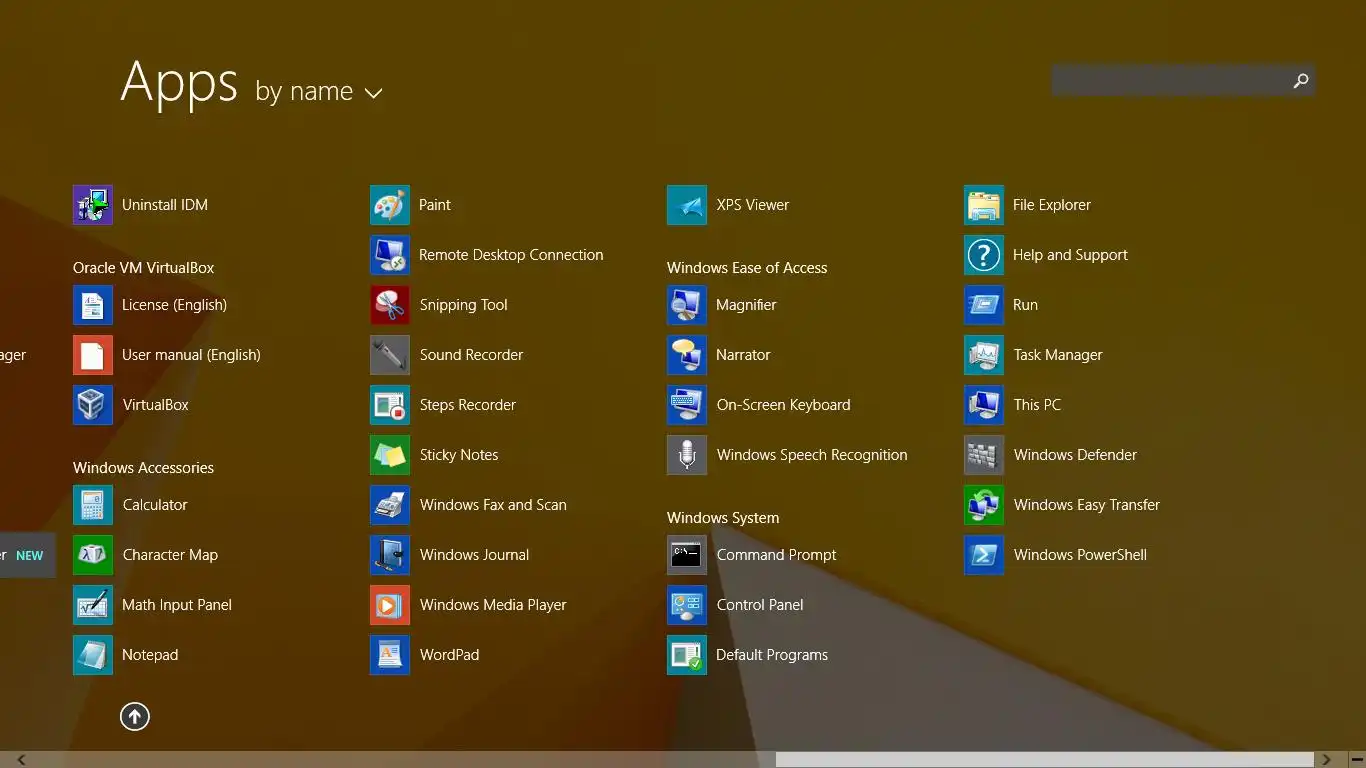Click the 'License (English)' label
1366x768 pixels.
point(175,305)
